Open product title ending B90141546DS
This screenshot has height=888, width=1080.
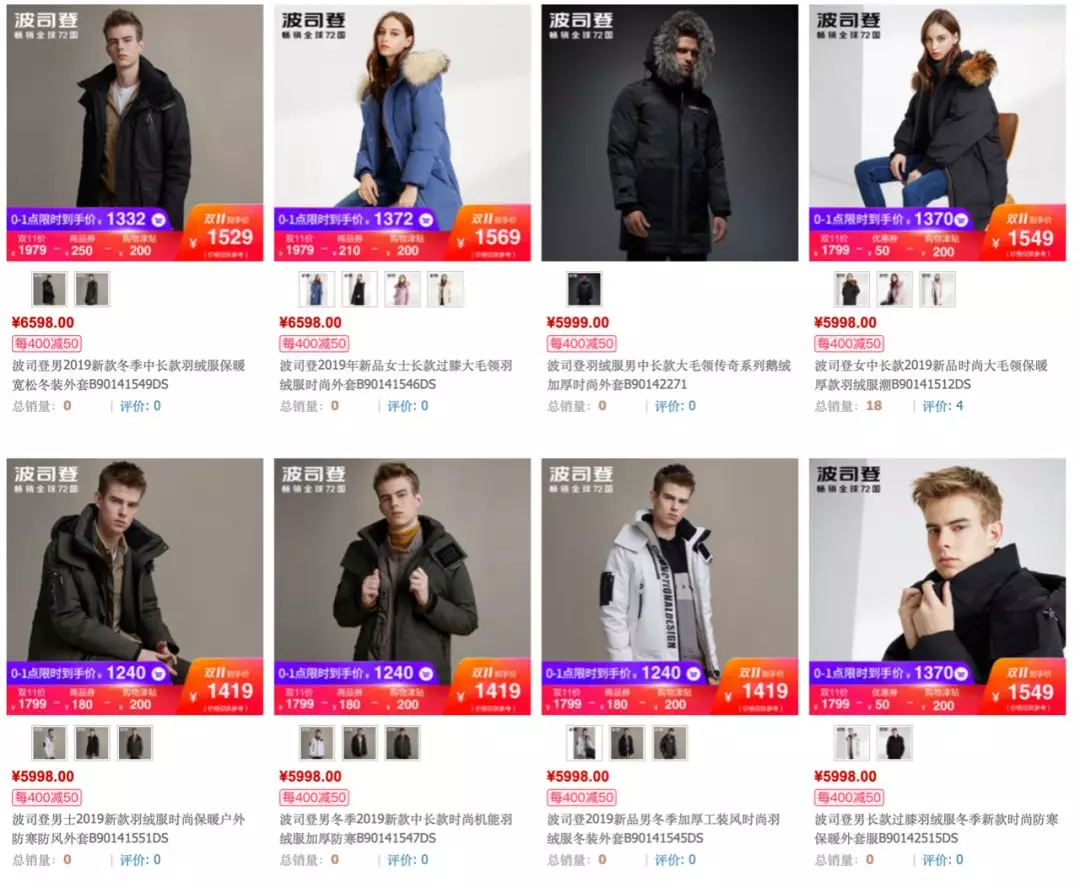396,375
